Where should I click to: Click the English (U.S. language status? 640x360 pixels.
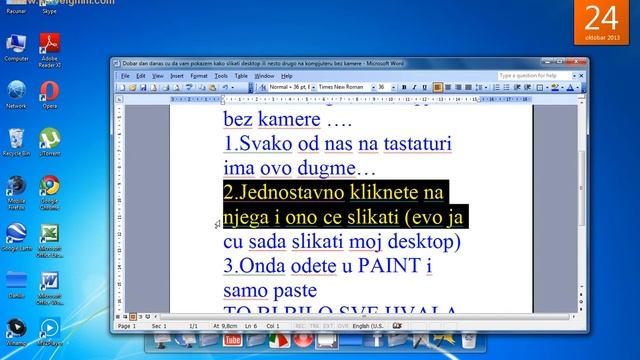368,326
